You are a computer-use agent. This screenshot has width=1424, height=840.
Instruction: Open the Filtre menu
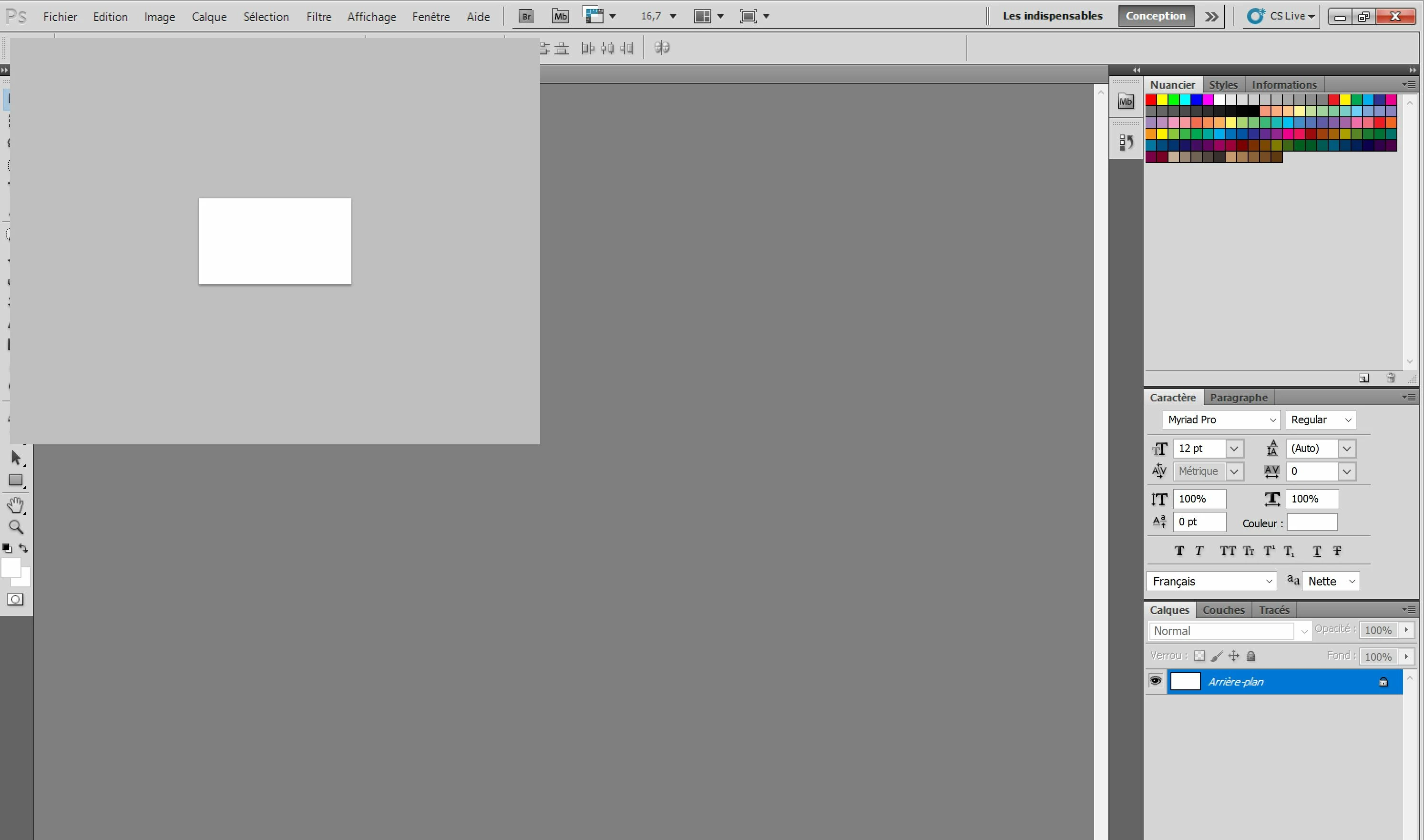tap(318, 17)
